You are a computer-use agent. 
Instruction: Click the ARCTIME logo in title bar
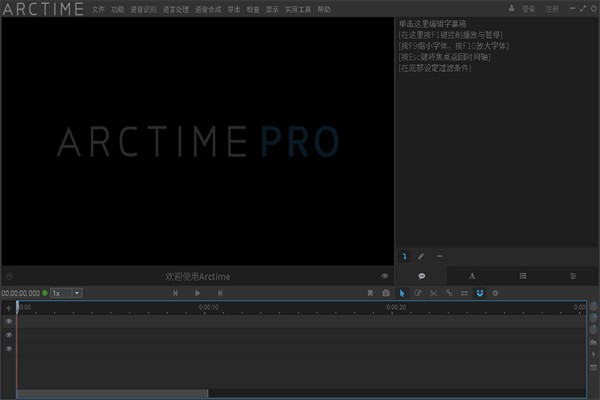(43, 9)
